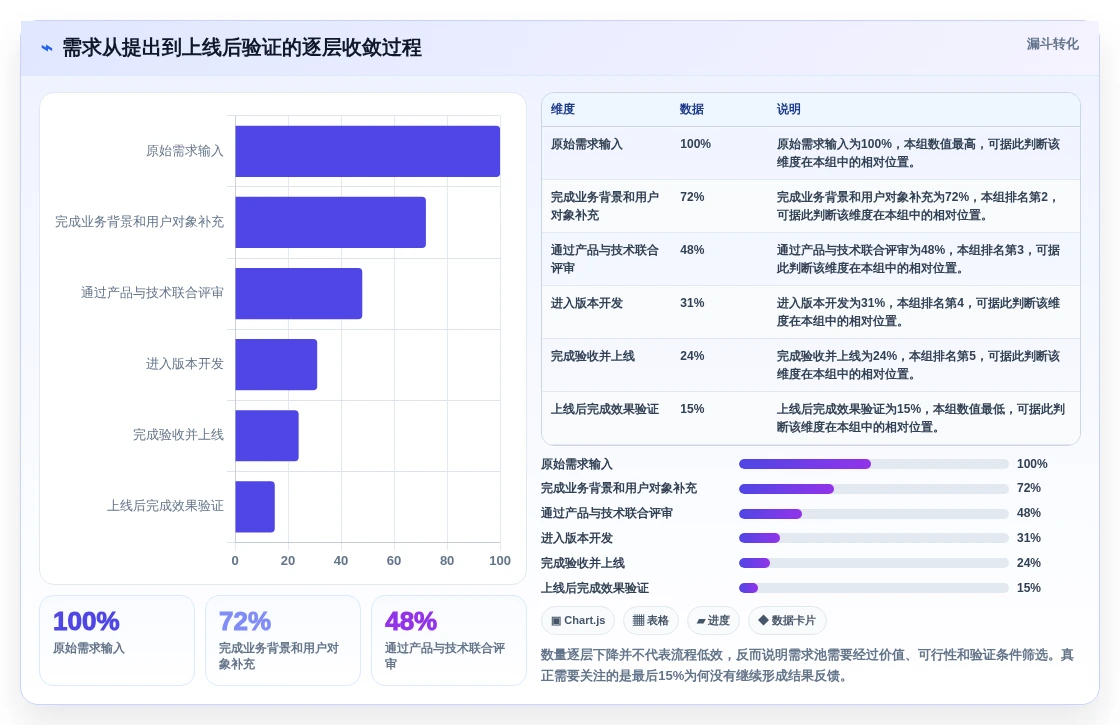This screenshot has height=725, width=1120.
Task: Click the 需求从提出到上线后验证 title
Action: (x=241, y=48)
